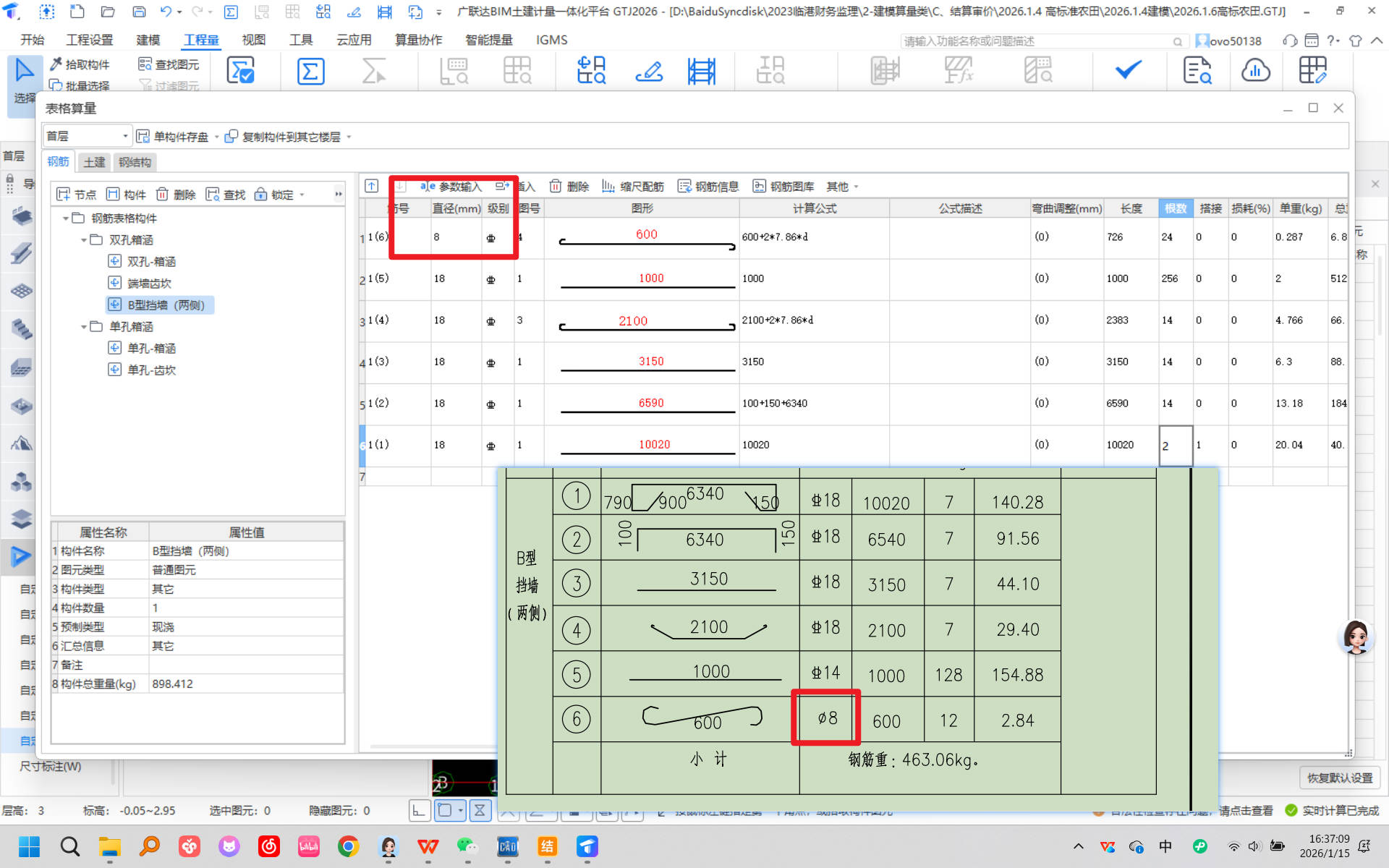Click the Sigma summary calculation icon
This screenshot has height=868, width=1389.
click(x=310, y=71)
